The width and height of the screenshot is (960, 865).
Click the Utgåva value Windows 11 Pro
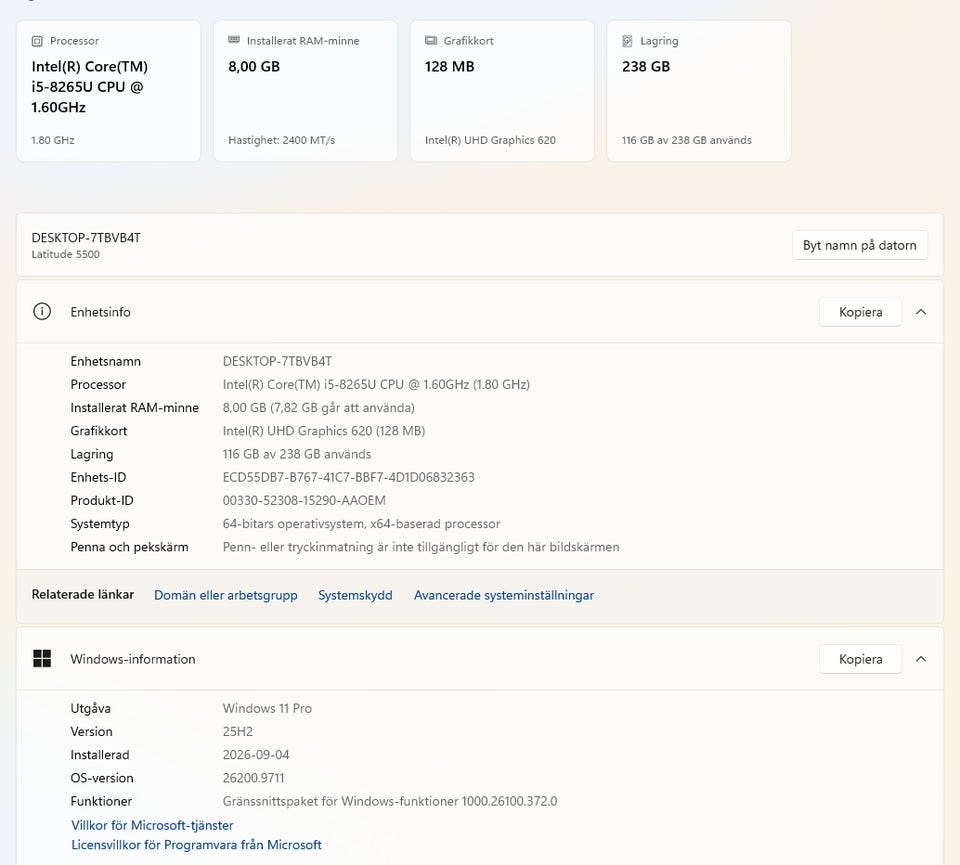coord(268,708)
